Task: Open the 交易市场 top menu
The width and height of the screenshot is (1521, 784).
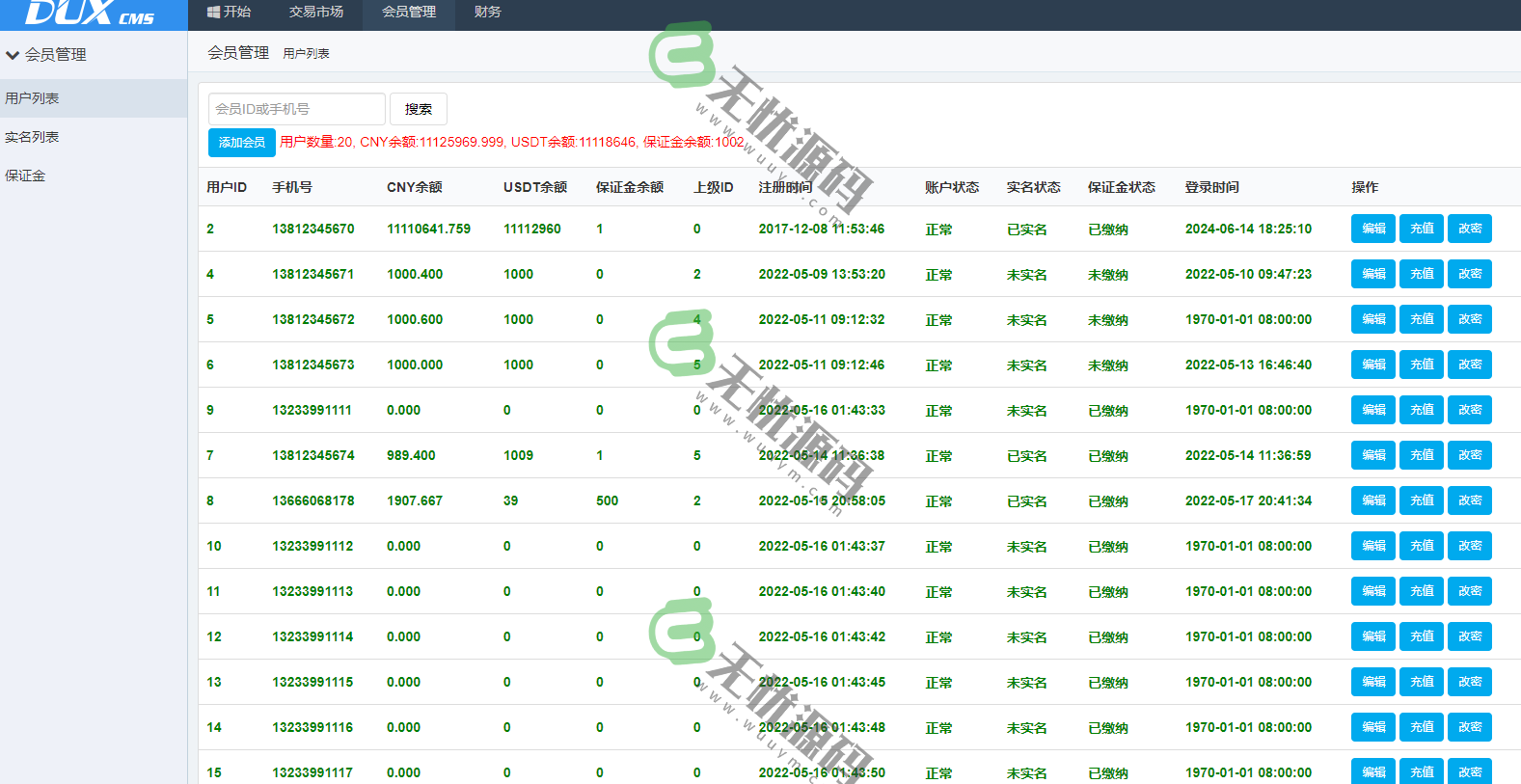Action: (x=316, y=13)
